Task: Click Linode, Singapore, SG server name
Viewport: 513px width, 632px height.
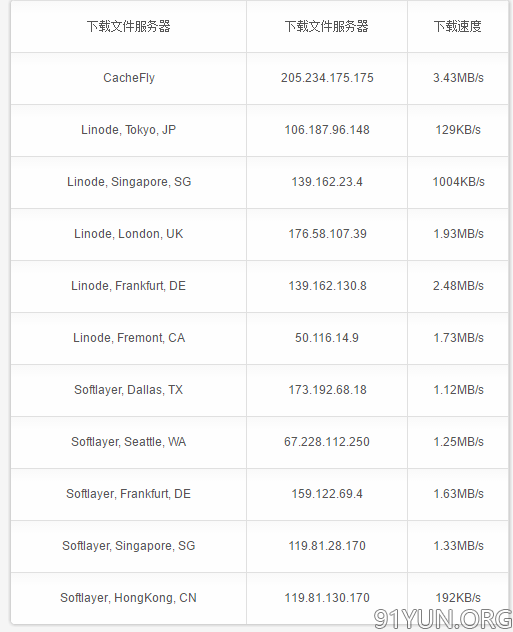Action: pos(129,182)
